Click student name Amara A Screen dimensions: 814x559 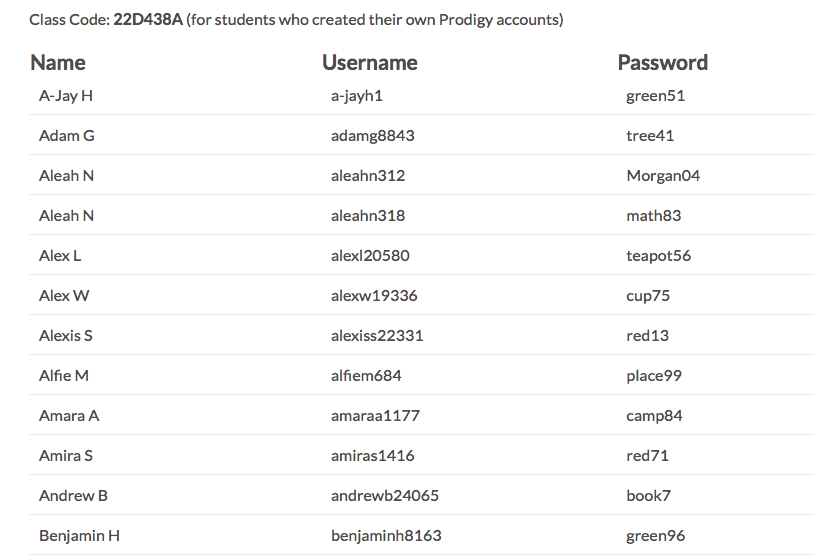tap(69, 416)
